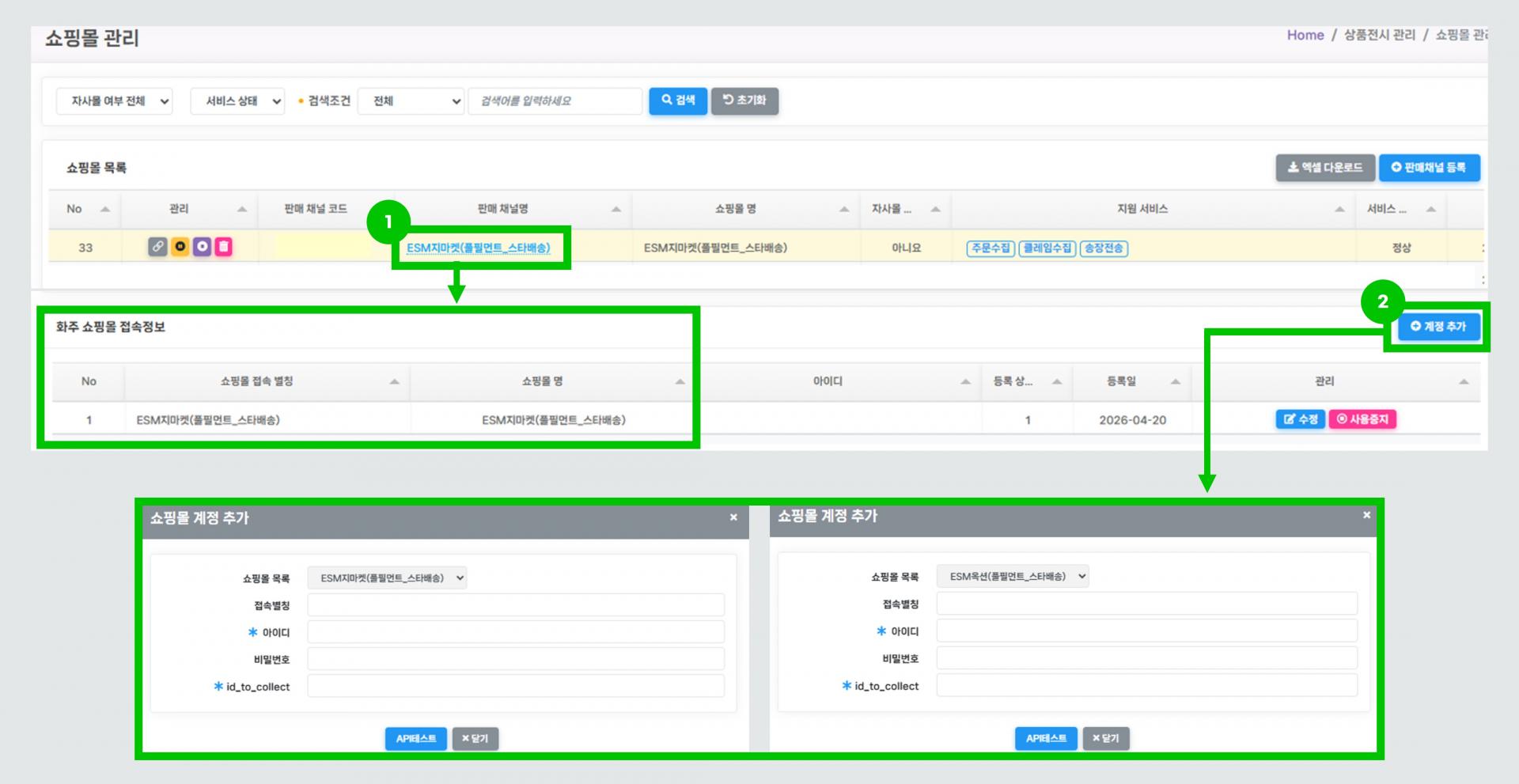1519x784 pixels.
Task: Click 닫기 in right dialog
Action: [x=1105, y=739]
